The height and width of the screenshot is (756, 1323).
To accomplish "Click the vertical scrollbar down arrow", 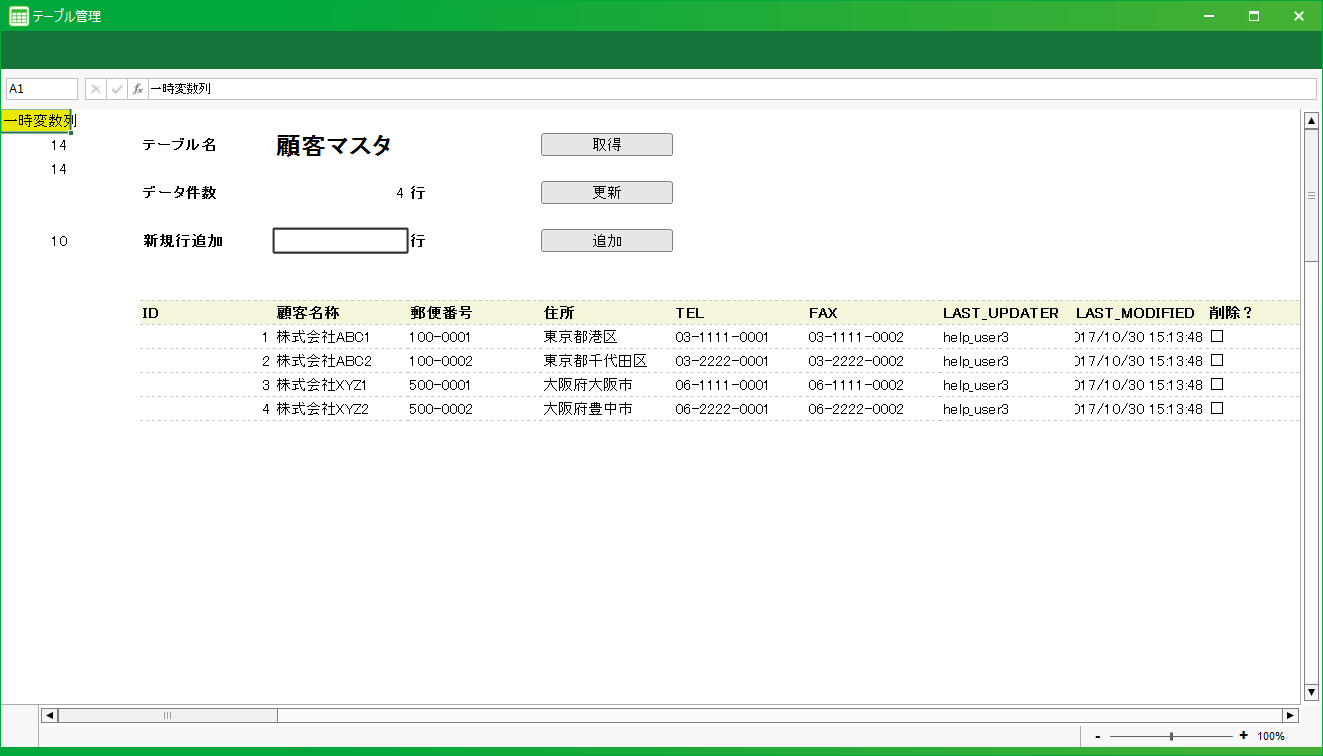I will [x=1311, y=692].
